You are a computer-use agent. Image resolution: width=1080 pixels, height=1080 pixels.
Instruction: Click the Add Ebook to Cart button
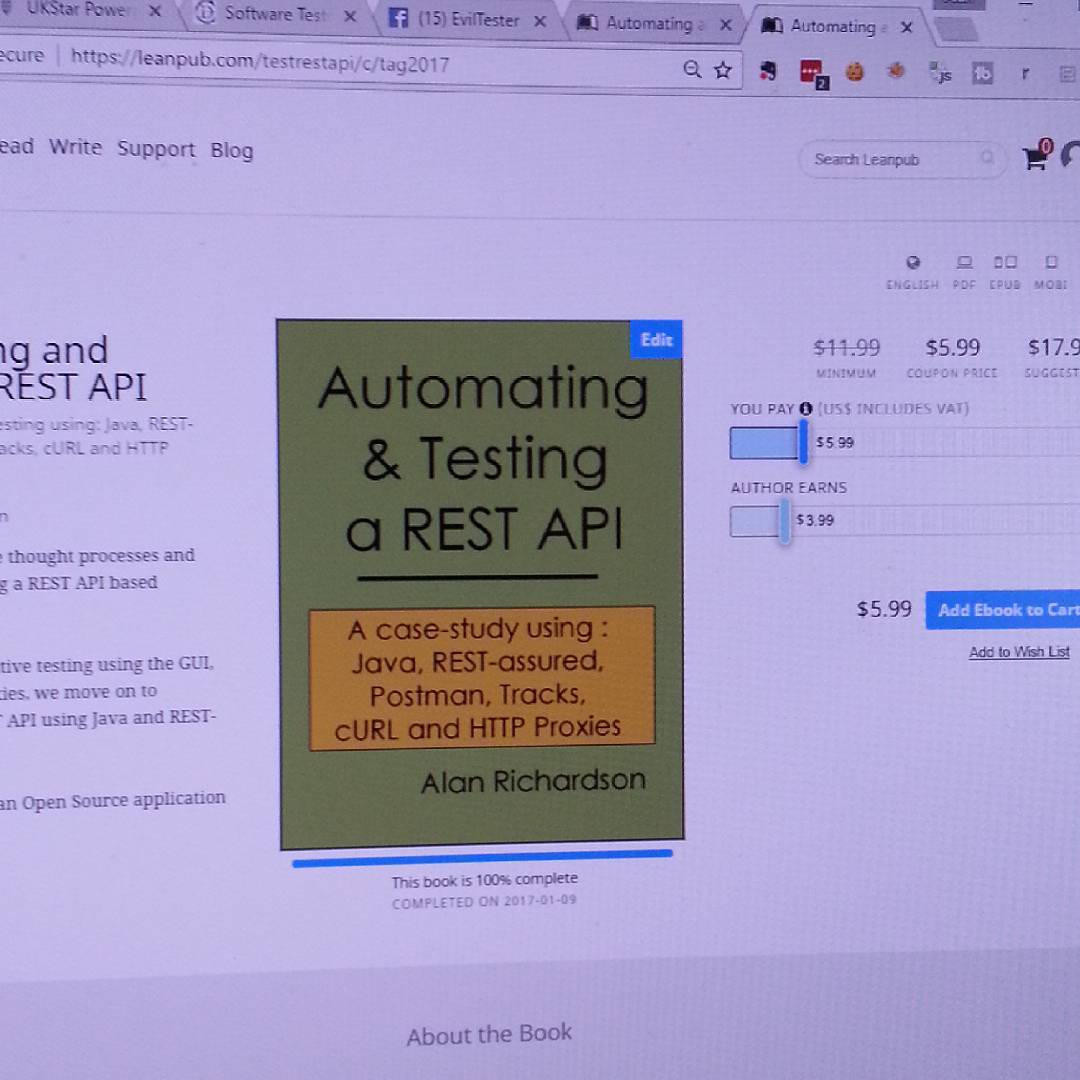pos(1003,610)
